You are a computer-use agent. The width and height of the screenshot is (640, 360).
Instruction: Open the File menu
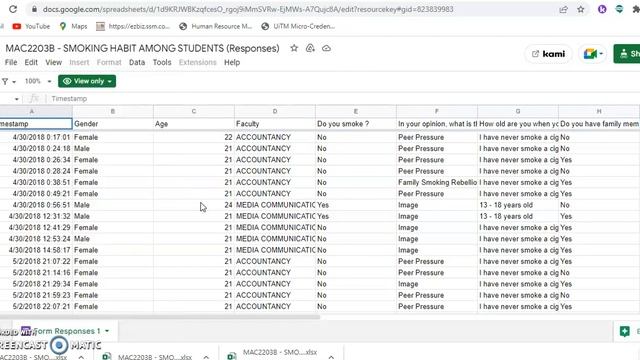11,62
